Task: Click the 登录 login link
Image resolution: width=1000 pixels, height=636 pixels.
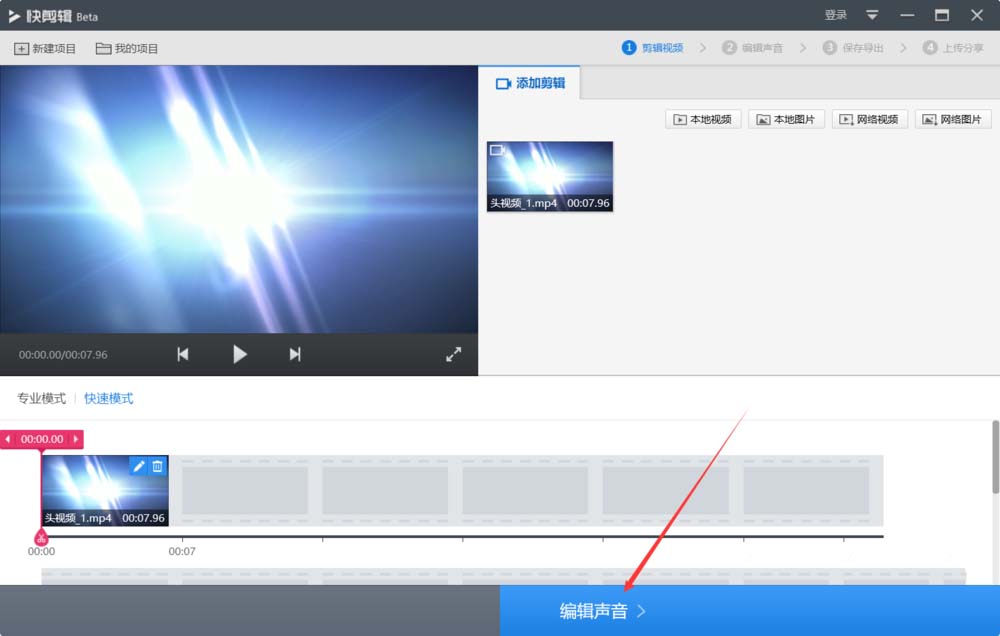Action: 835,15
